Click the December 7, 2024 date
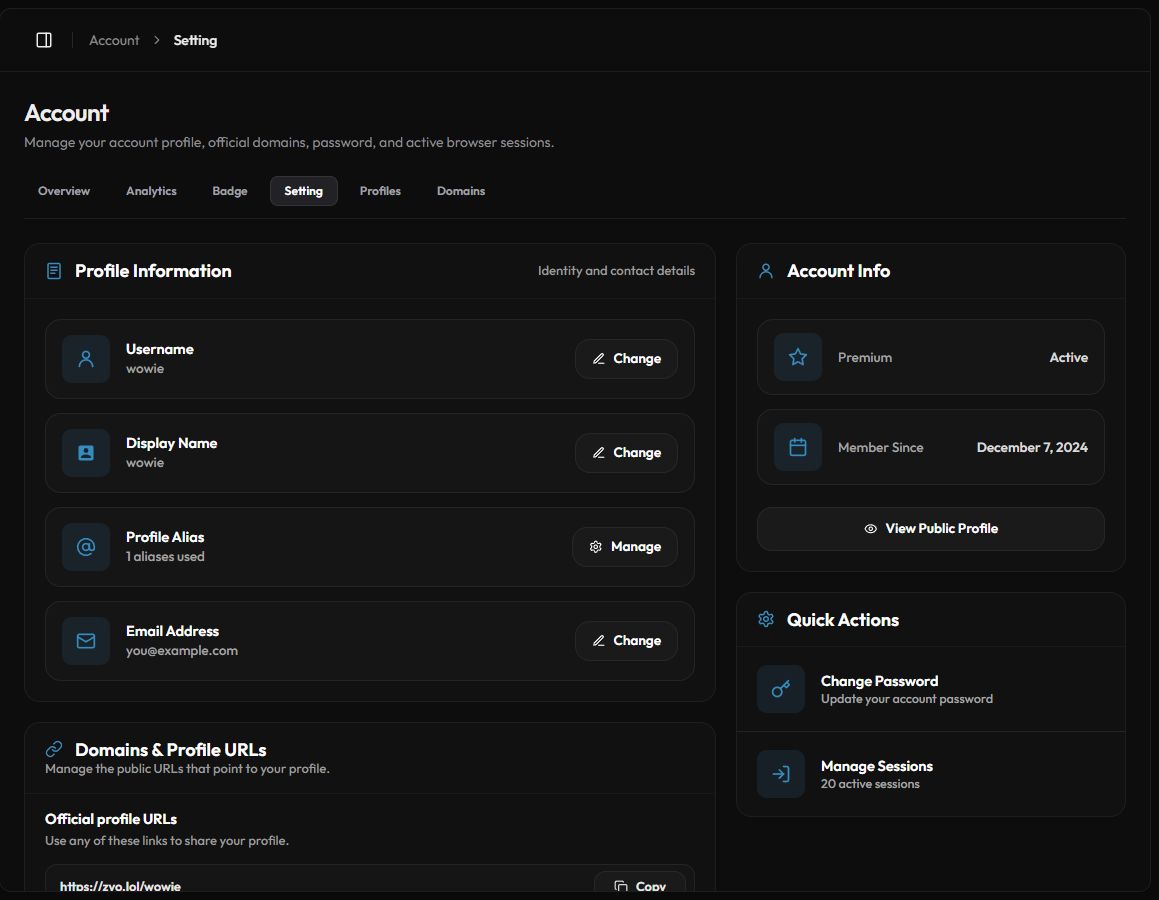Screen dimensions: 1159x900 coord(1032,447)
